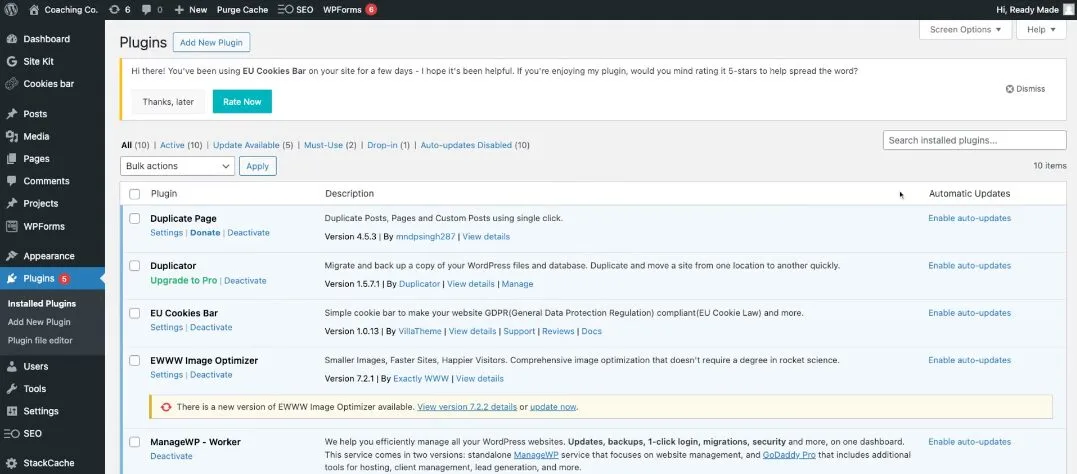Open Duplicator Manage link

517,284
